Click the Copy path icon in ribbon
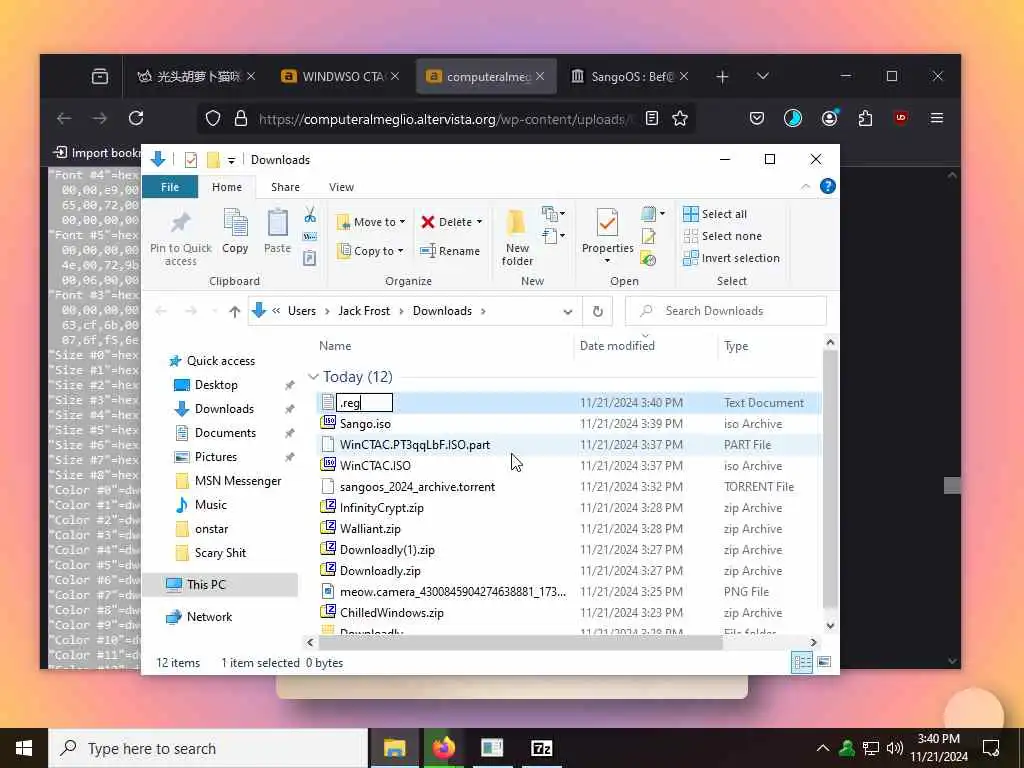This screenshot has height=768, width=1024. [x=310, y=236]
